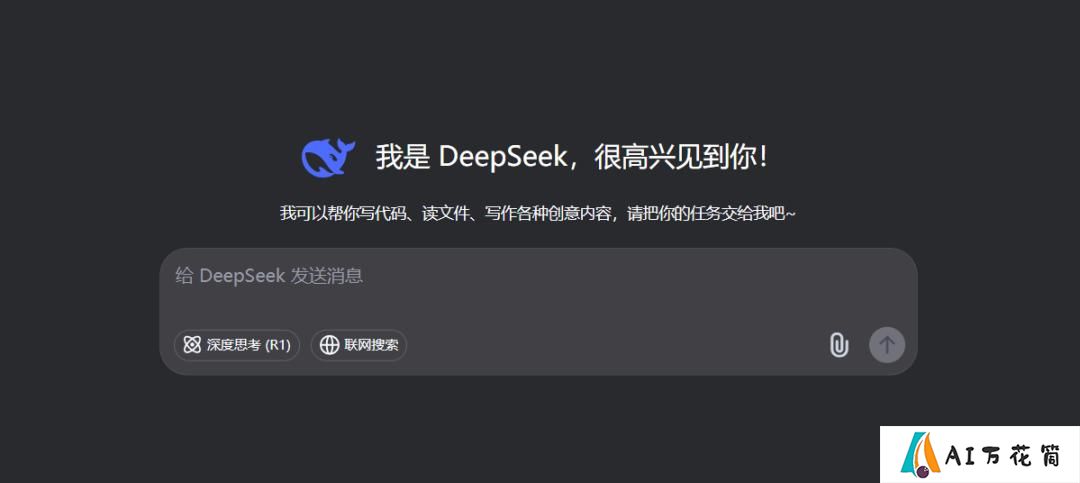1080x483 pixels.
Task: Click the heading 我是 DeepSeek，很高兴见到你!
Action: [571, 158]
